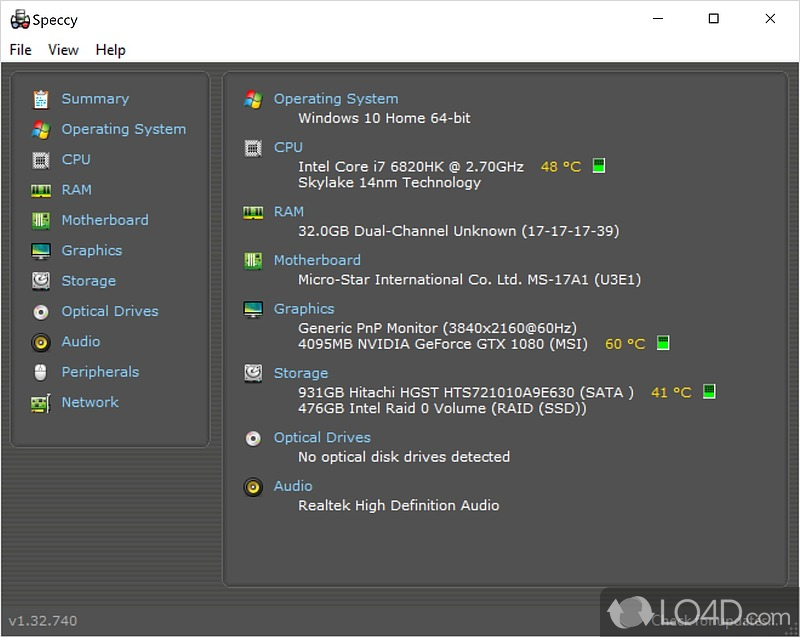
Task: Click the Motherboard icon in summary panel
Action: coord(253,261)
